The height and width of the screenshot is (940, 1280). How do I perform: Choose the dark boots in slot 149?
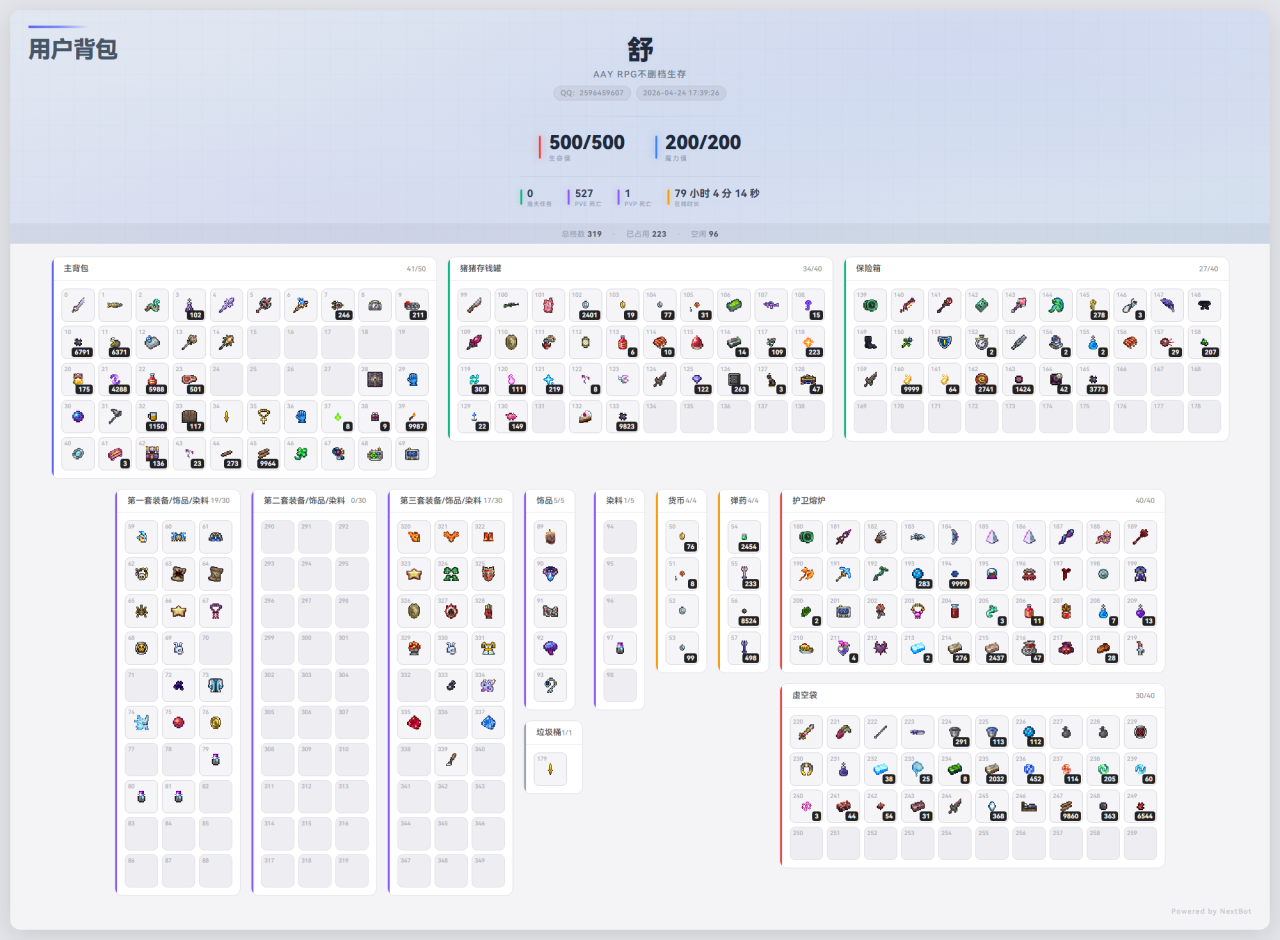click(870, 342)
